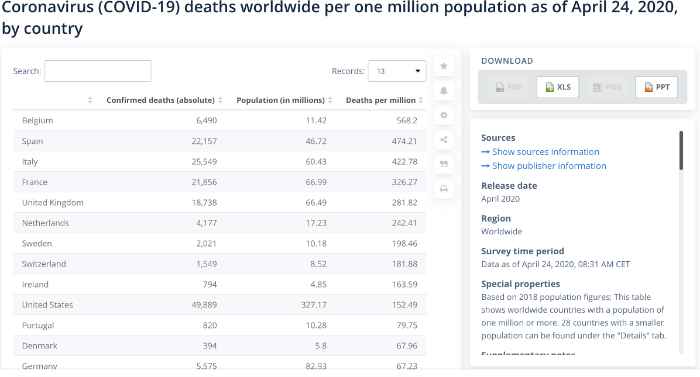Download the PPT file
This screenshot has width=700, height=377.
[x=656, y=87]
